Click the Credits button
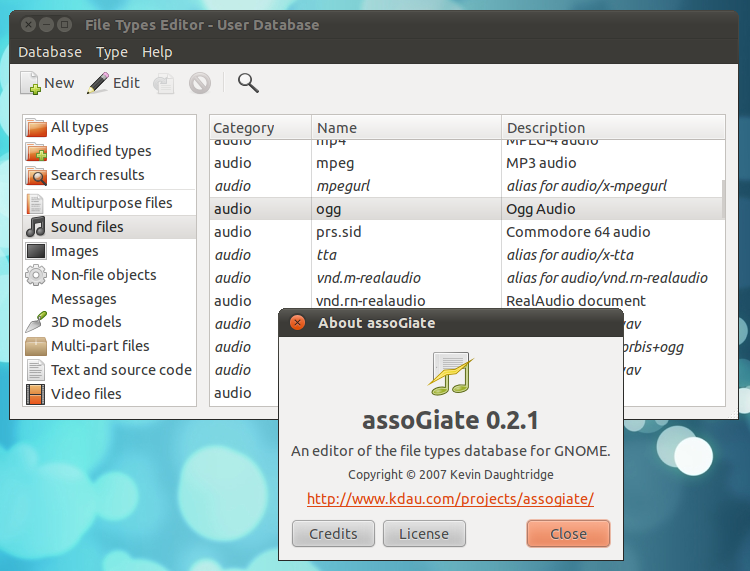The height and width of the screenshot is (571, 750). click(x=333, y=534)
